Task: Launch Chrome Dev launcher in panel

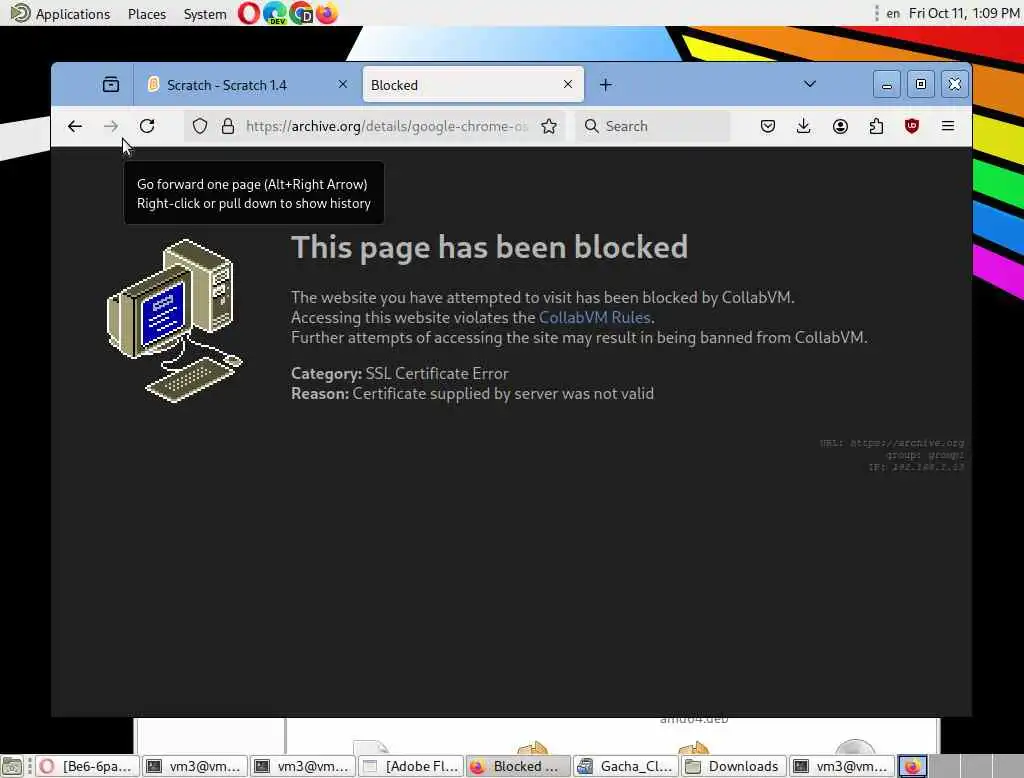Action: coord(302,13)
